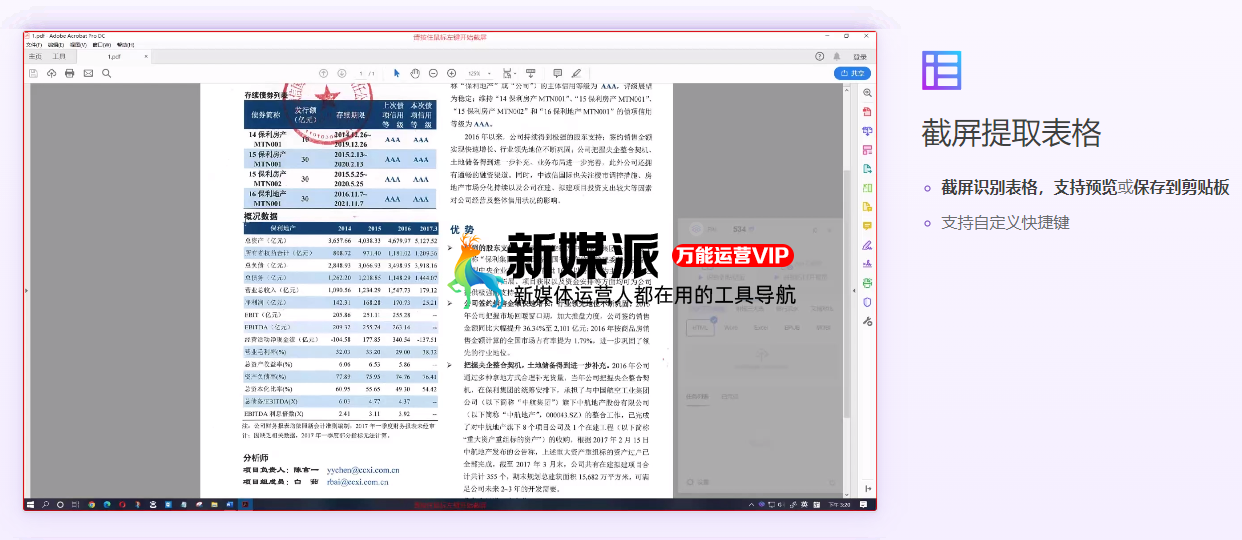Image resolution: width=1242 pixels, height=540 pixels.
Task: Click the search tools magnifier in right pane
Action: point(867,92)
